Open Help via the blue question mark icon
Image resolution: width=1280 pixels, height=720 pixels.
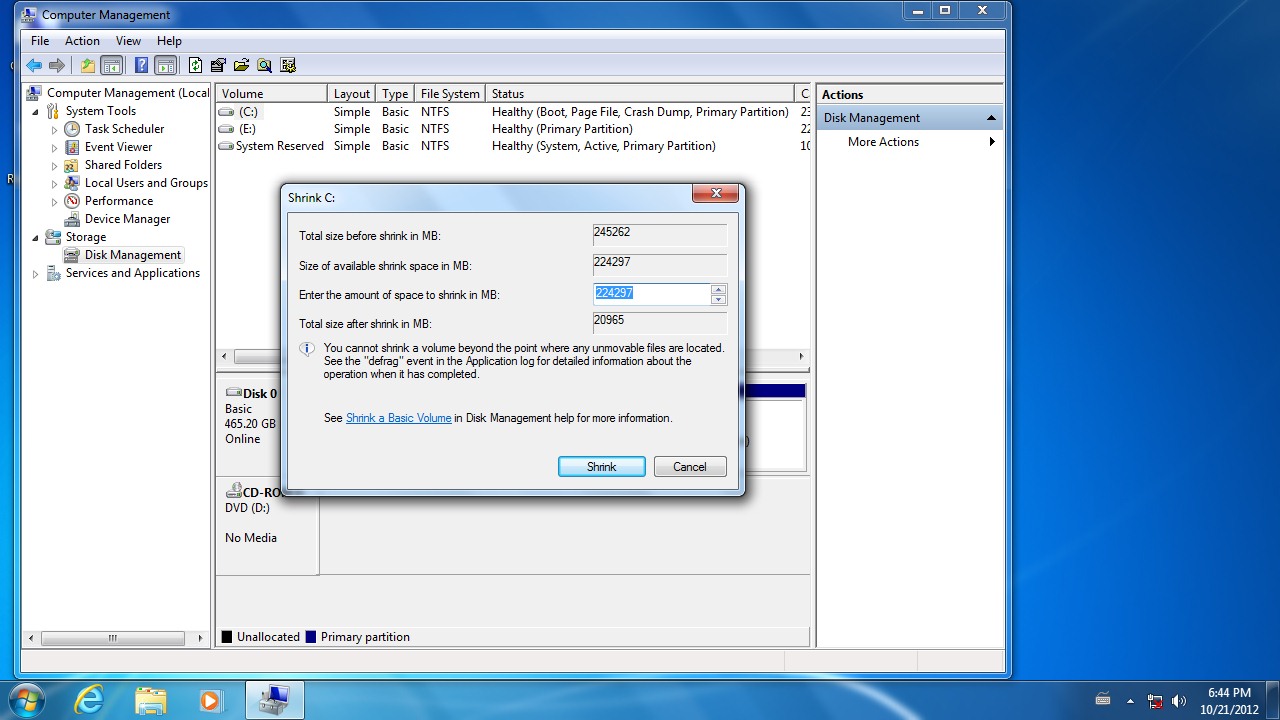point(142,66)
